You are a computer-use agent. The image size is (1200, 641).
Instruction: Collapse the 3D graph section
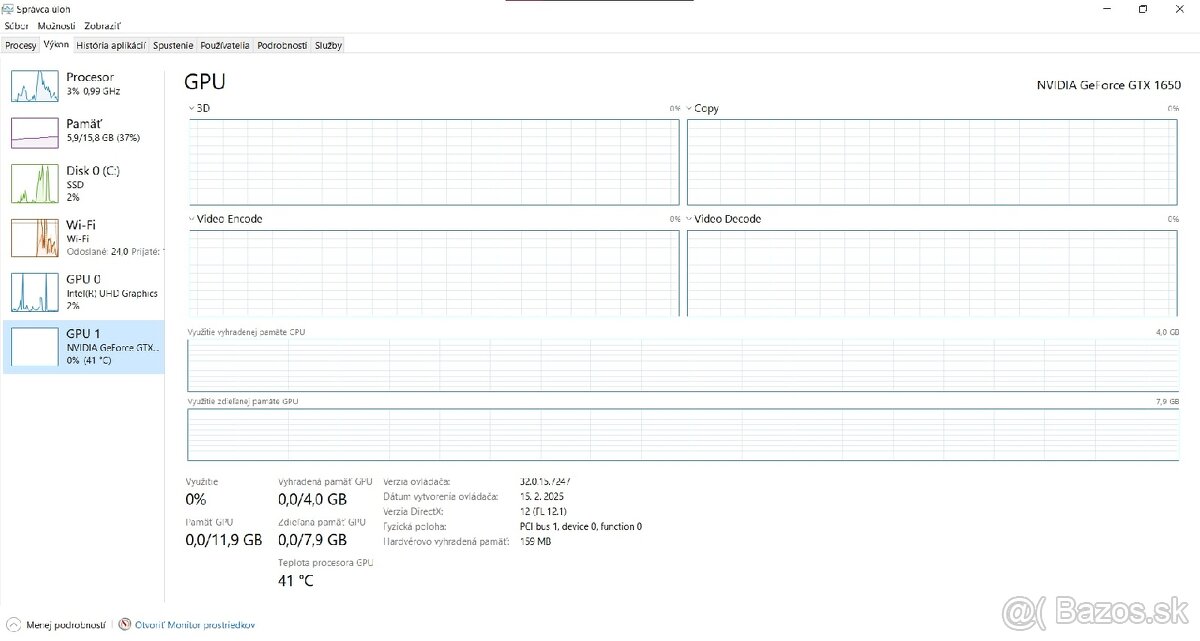pos(190,108)
